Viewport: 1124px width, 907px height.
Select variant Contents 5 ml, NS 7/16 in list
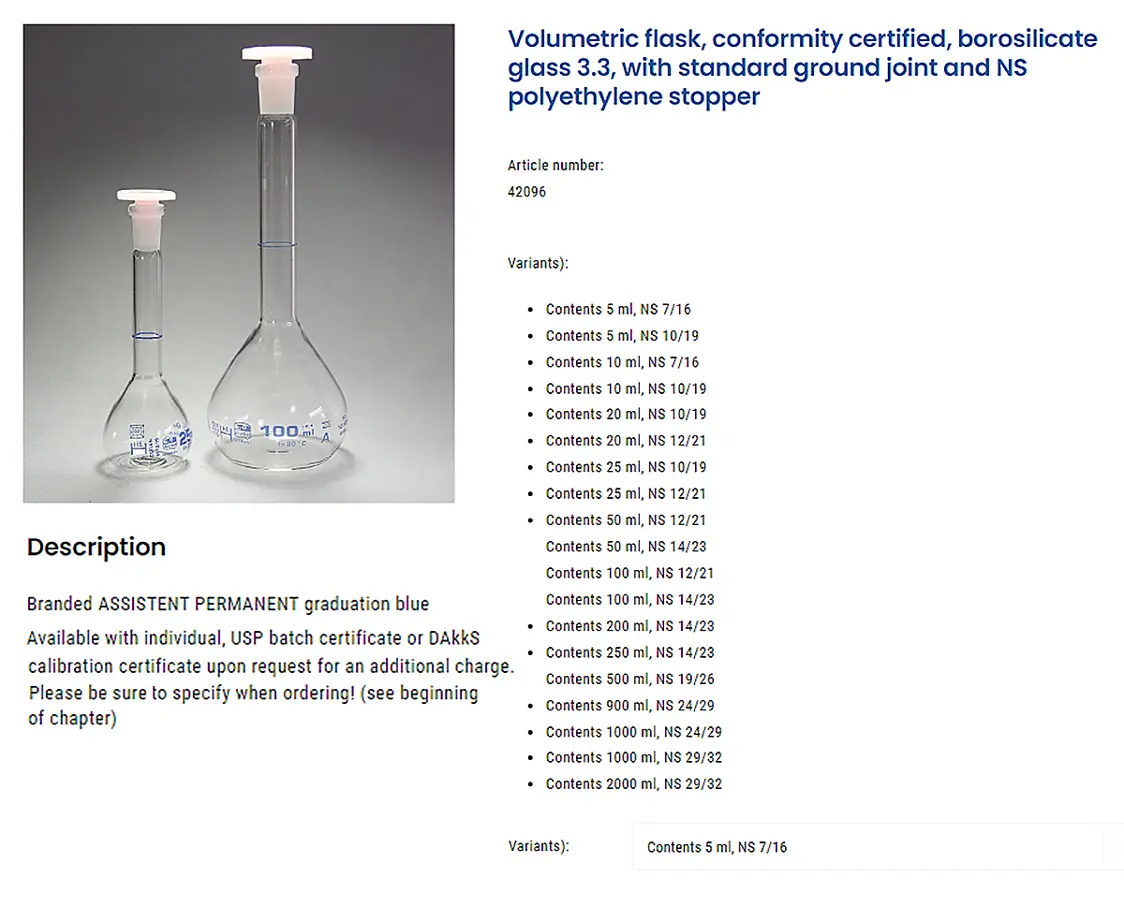click(618, 309)
